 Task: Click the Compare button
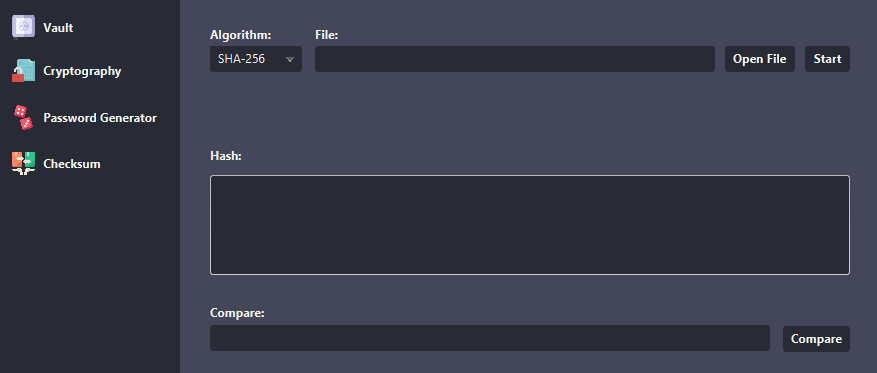(816, 339)
